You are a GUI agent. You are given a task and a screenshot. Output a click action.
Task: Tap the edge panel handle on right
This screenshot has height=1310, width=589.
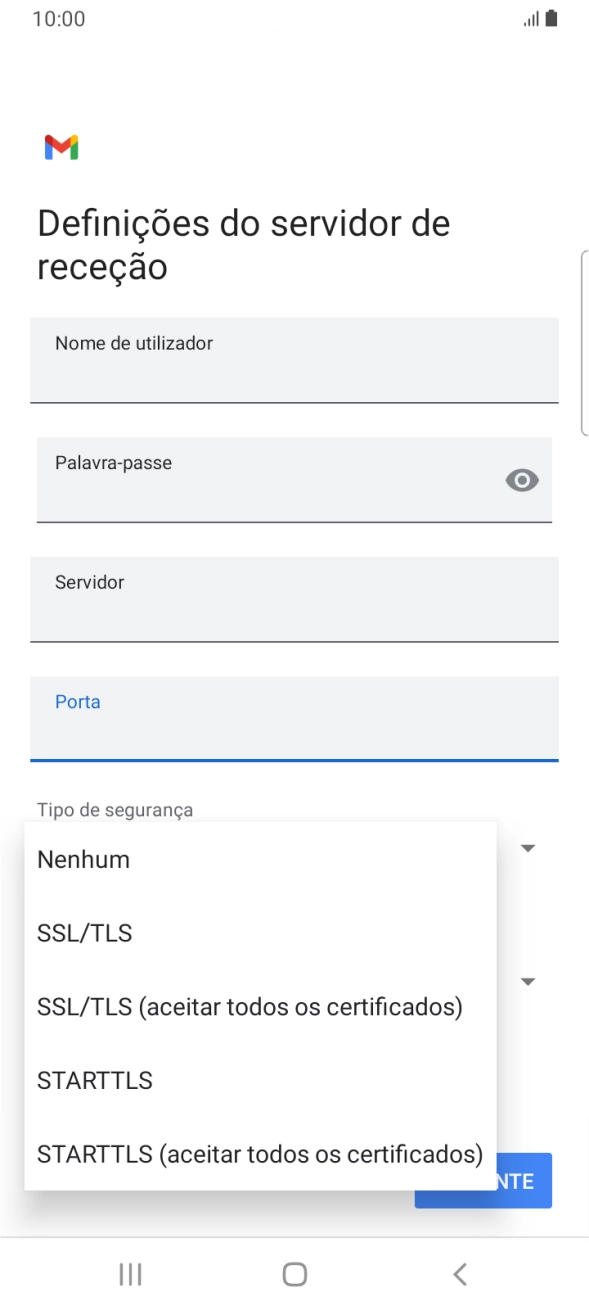coord(584,343)
